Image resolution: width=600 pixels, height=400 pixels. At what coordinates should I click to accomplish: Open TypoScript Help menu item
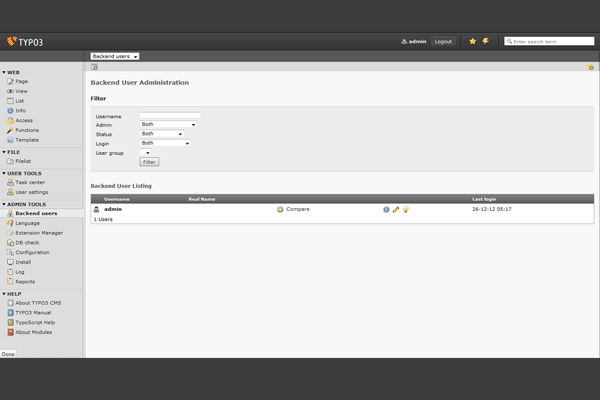coord(35,322)
